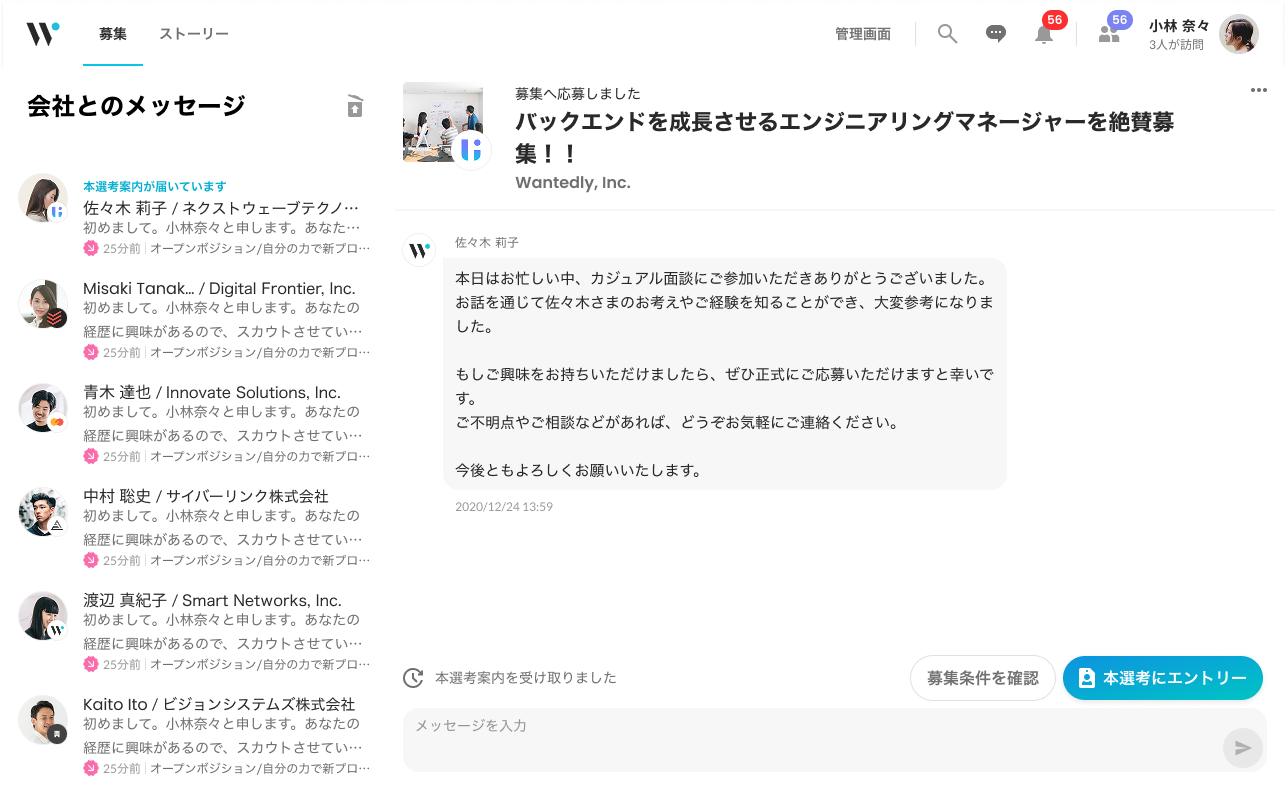Switch to the ストーリー tab

(x=194, y=33)
